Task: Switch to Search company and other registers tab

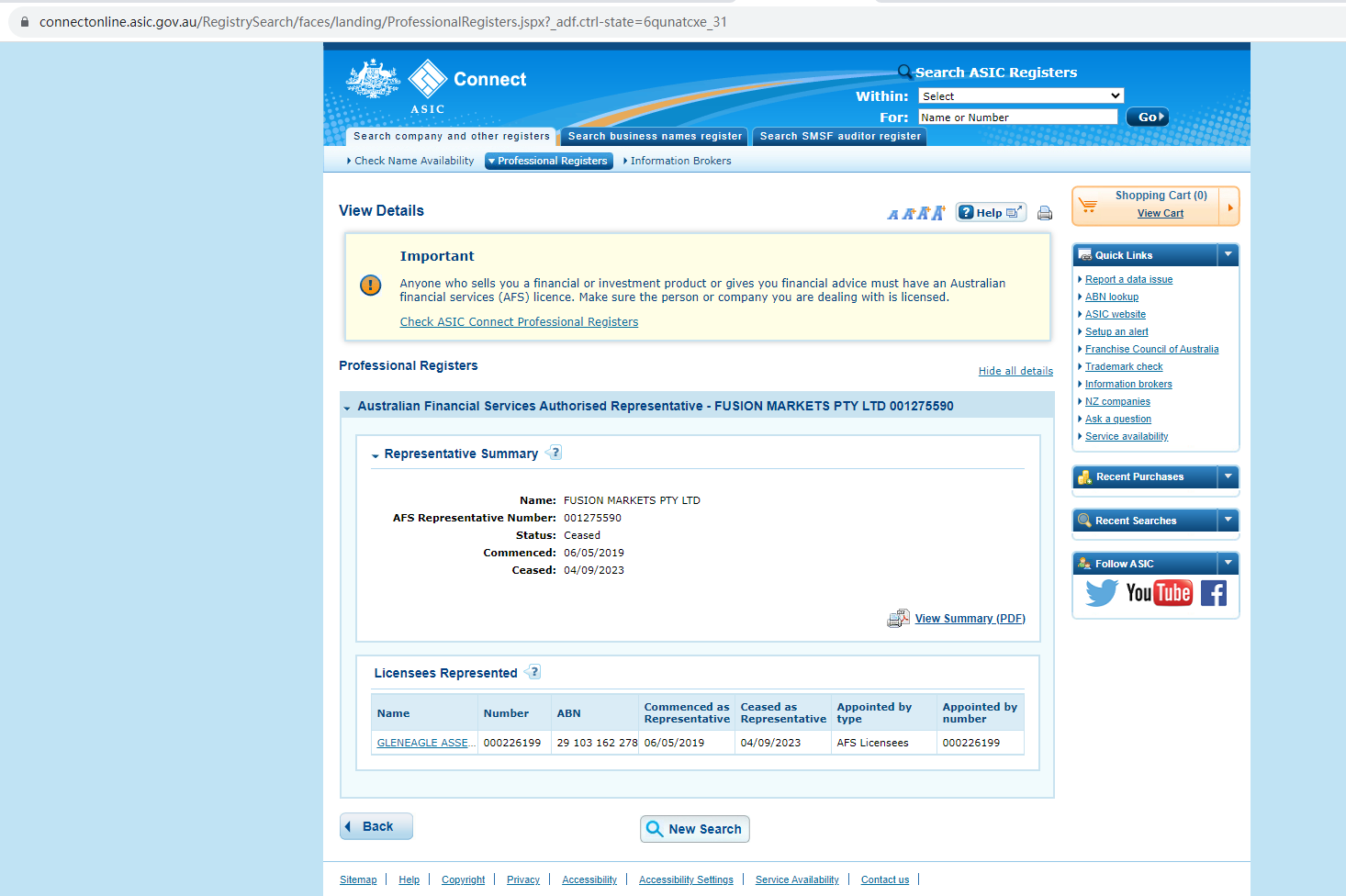Action: (452, 136)
